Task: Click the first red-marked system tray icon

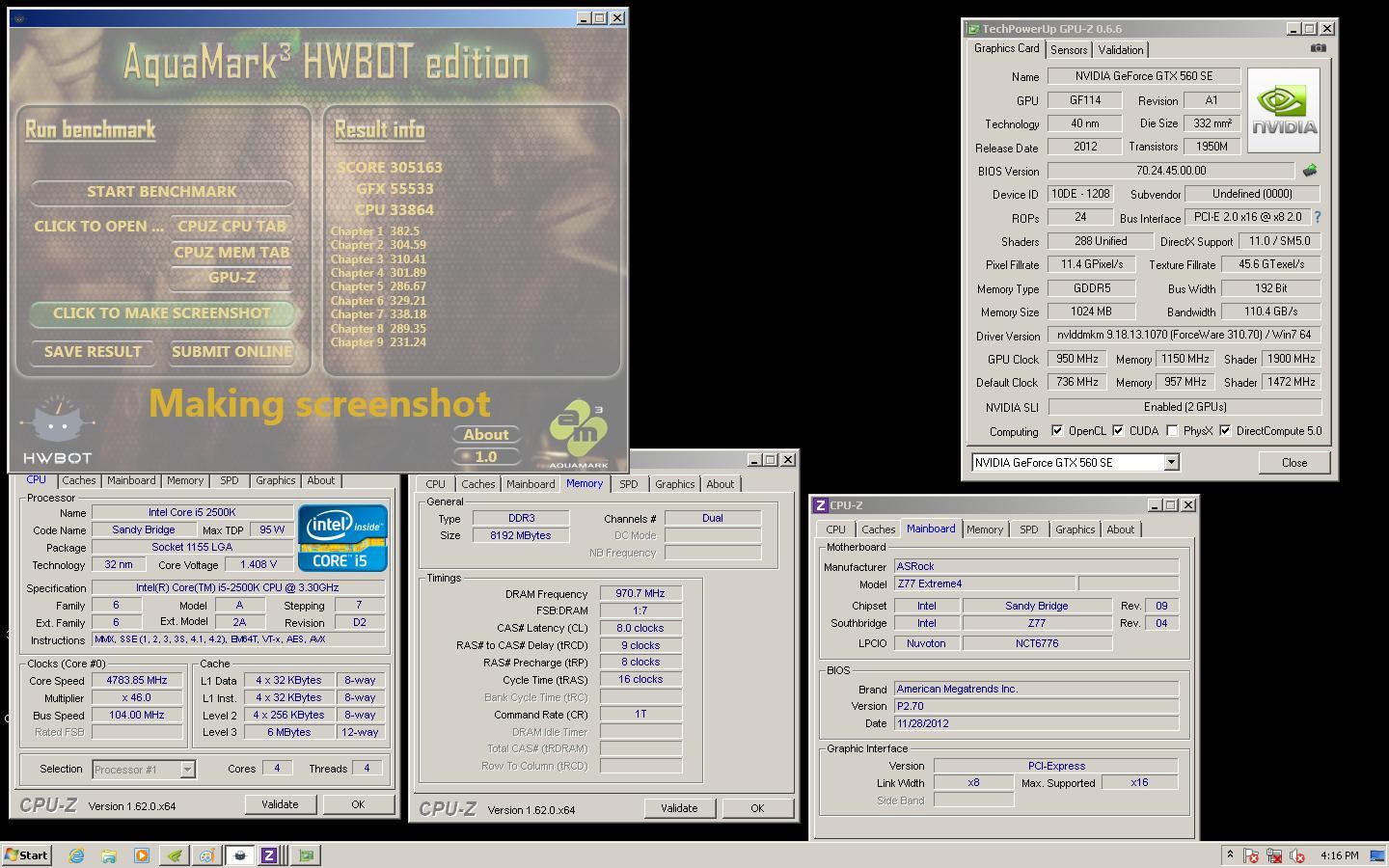Action: pyautogui.click(x=1251, y=855)
